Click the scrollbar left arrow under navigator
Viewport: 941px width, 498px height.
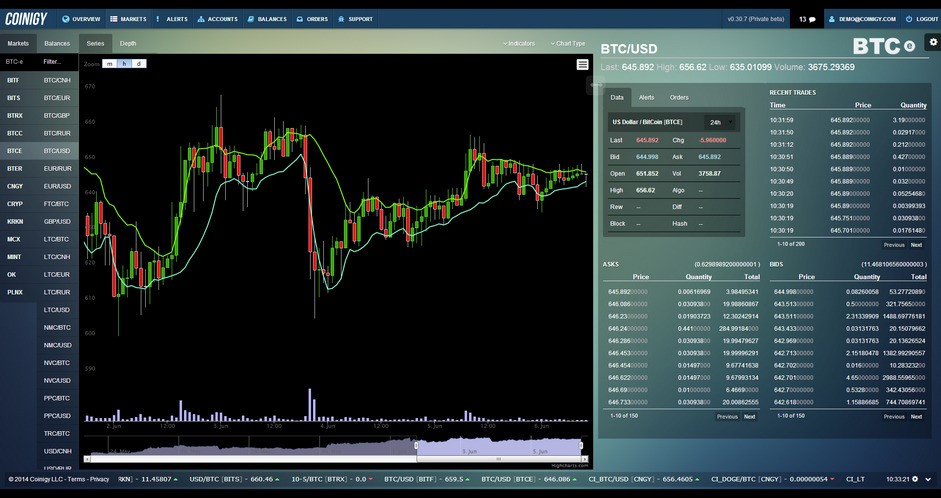click(x=87, y=459)
